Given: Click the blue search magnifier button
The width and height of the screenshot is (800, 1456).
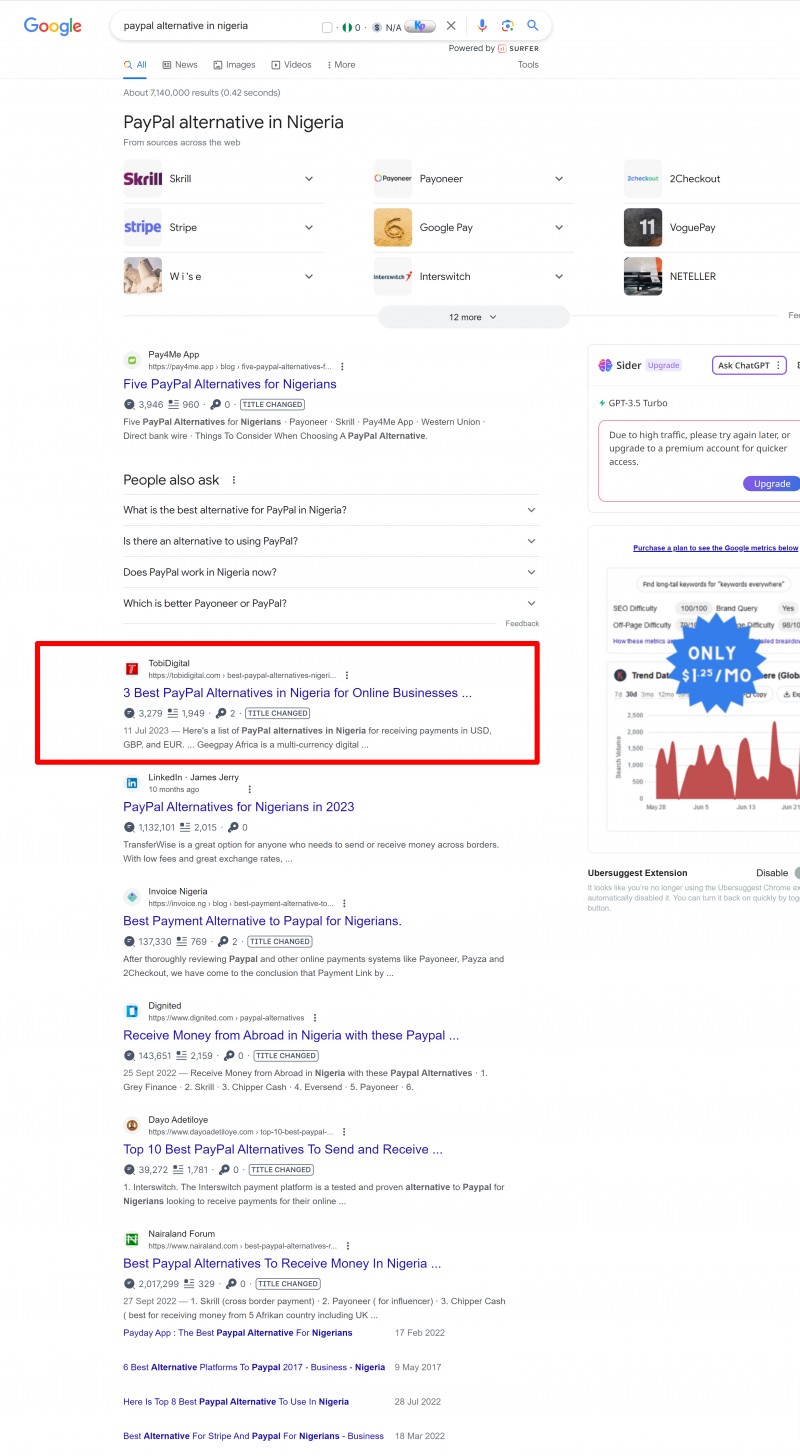Looking at the screenshot, I should click(x=533, y=26).
